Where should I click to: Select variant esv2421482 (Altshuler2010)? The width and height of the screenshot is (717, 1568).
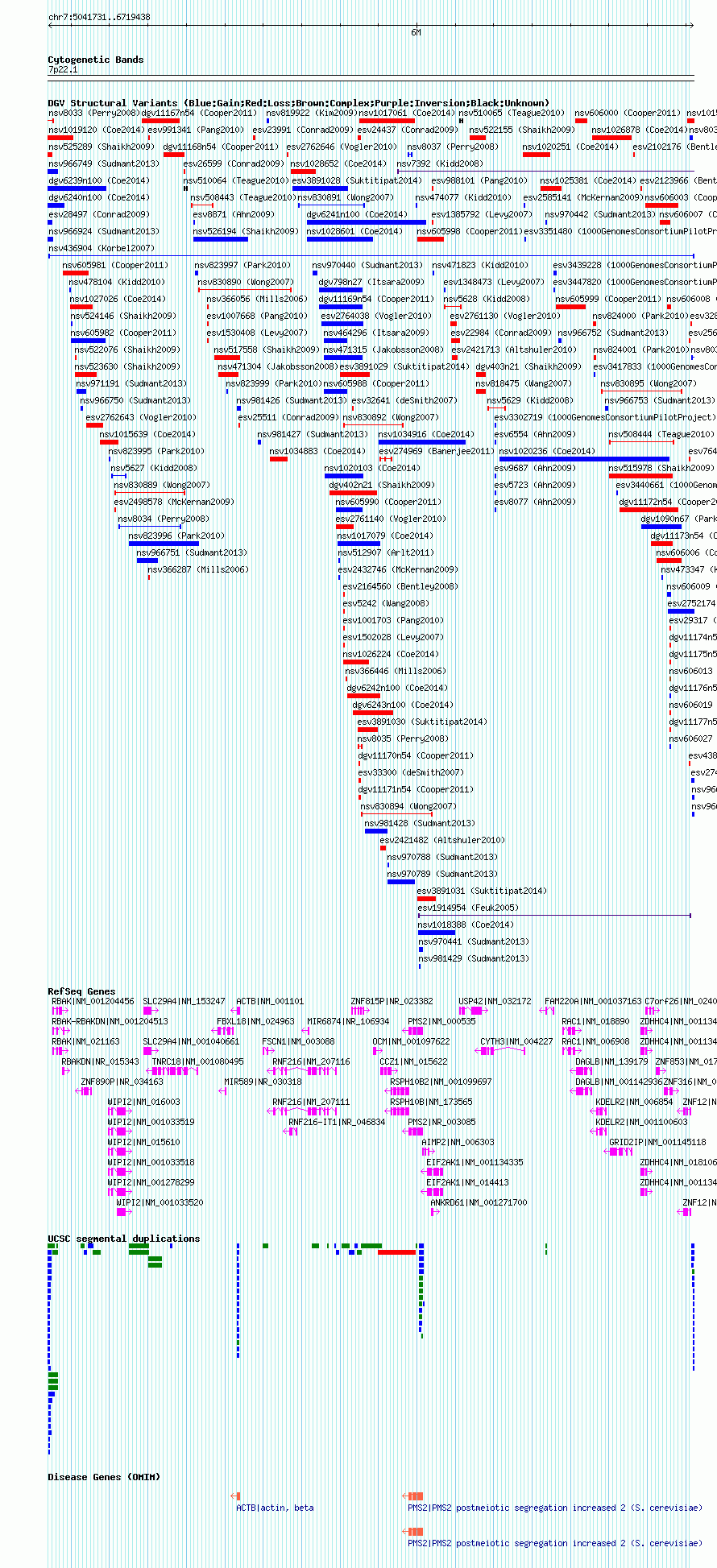(x=442, y=840)
